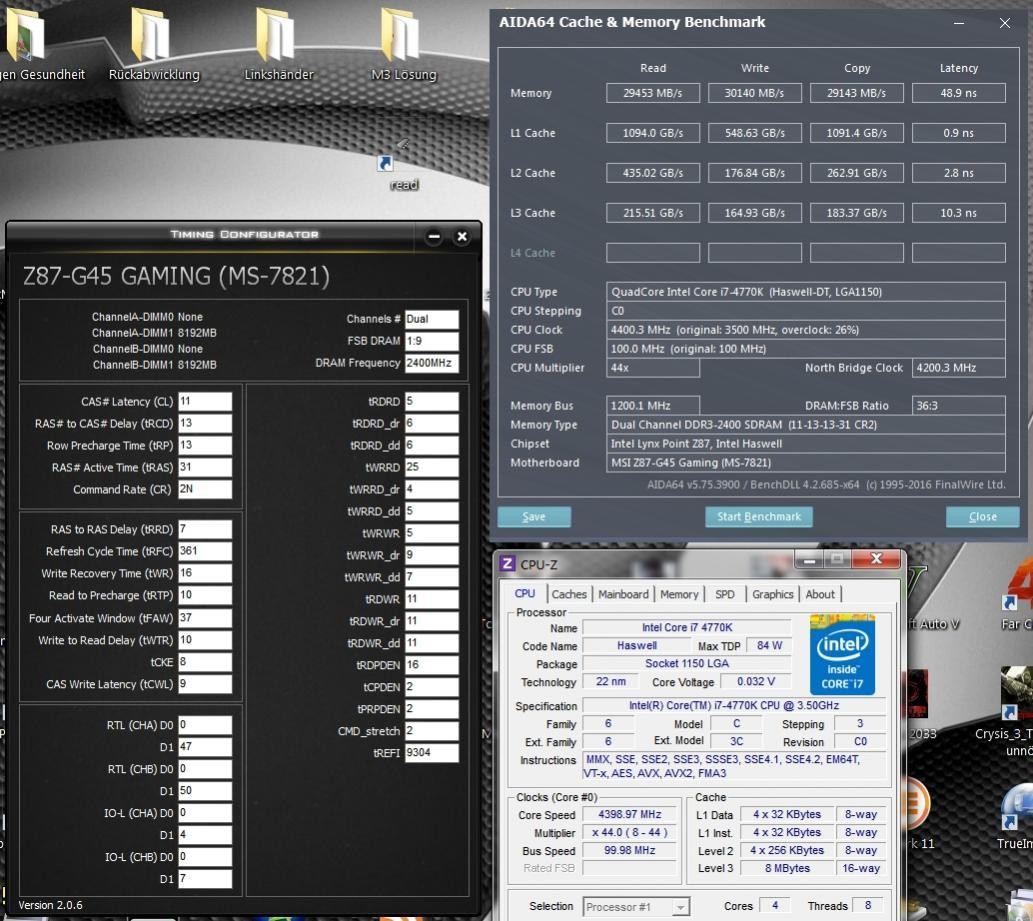The image size is (1033, 921).
Task: Open the SPD tab in CPU-Z
Action: point(725,594)
